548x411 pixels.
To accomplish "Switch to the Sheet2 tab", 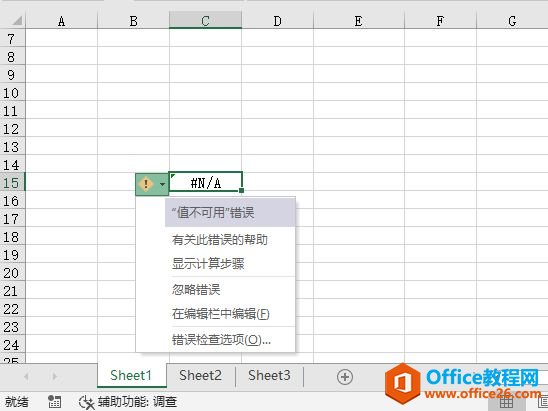I will coord(201,375).
